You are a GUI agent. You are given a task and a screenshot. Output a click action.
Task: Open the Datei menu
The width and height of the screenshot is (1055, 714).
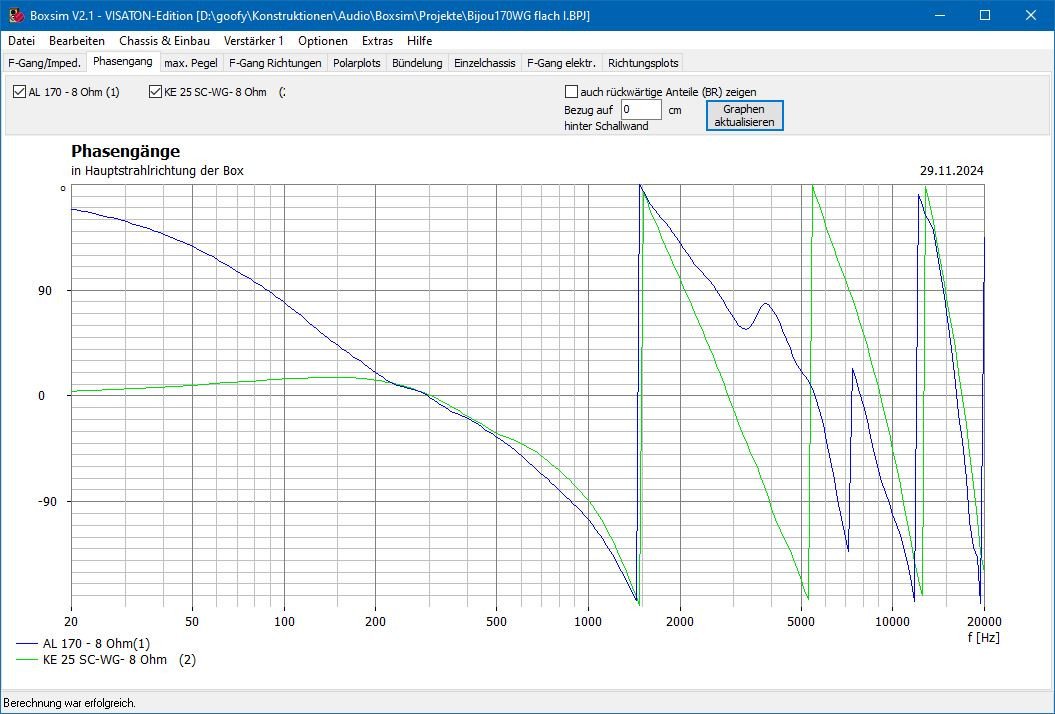click(x=21, y=41)
